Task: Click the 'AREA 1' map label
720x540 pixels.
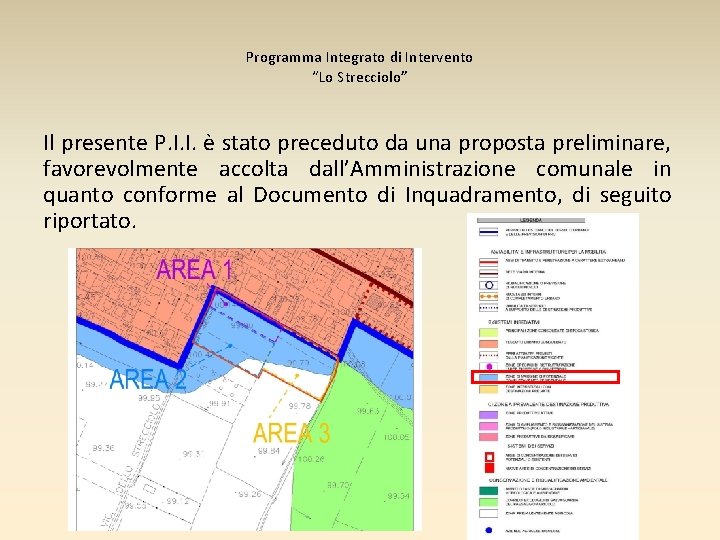Action: tap(195, 270)
